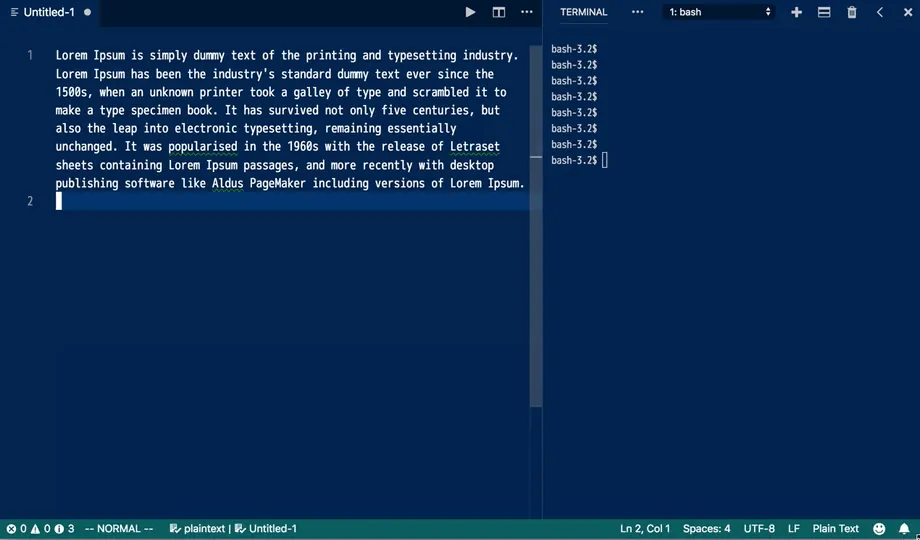920x540 pixels.
Task: Run the code with the play icon
Action: pos(470,12)
